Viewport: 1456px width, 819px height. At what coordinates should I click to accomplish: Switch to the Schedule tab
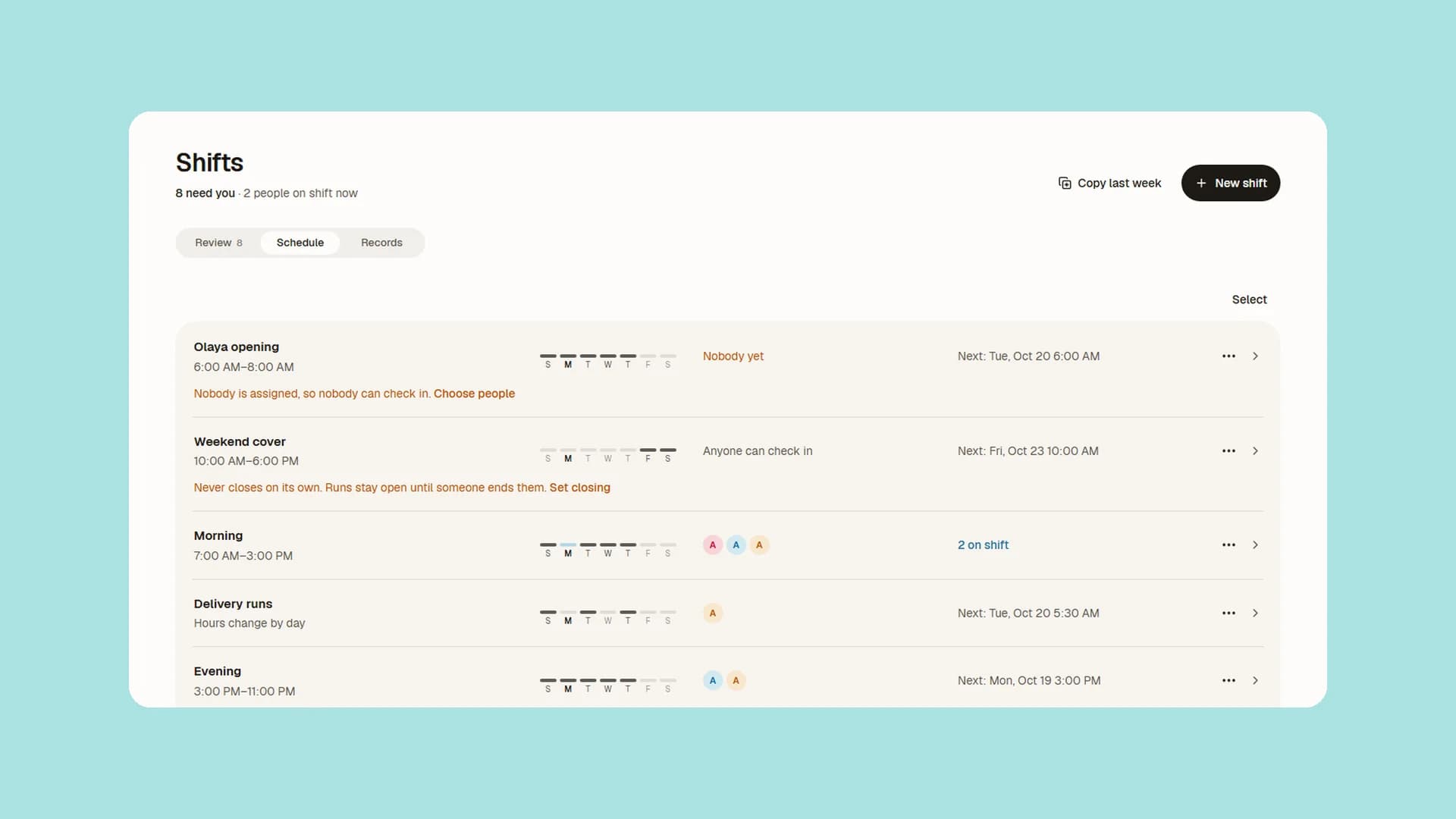click(300, 243)
